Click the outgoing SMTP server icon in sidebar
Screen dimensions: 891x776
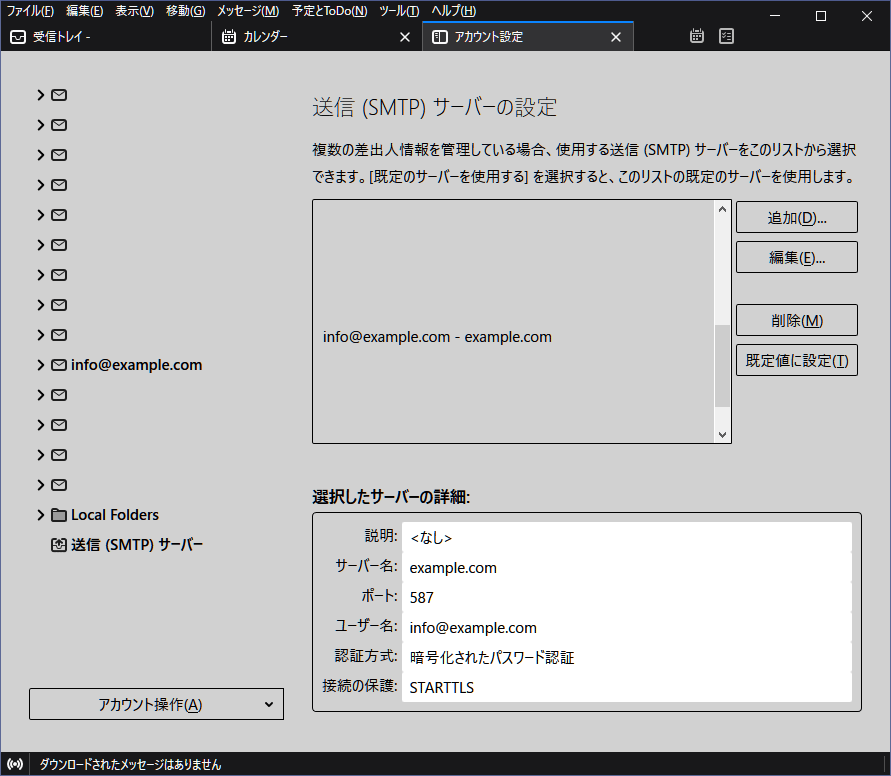(x=59, y=545)
